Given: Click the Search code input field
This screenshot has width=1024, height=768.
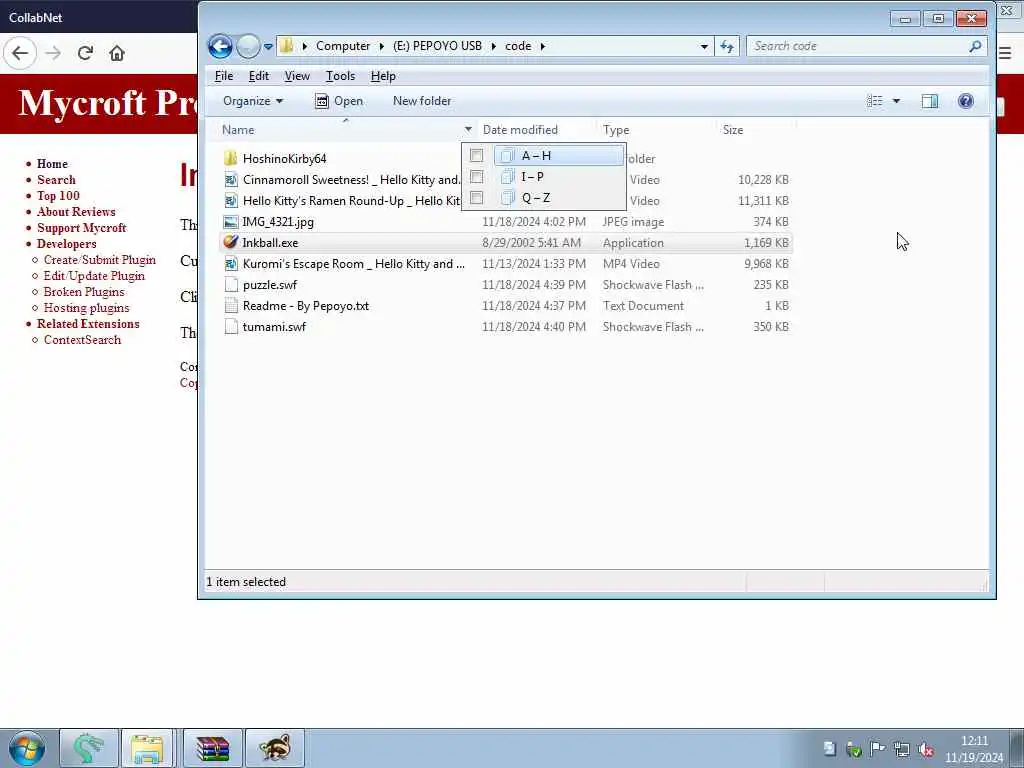Looking at the screenshot, I should (x=857, y=46).
